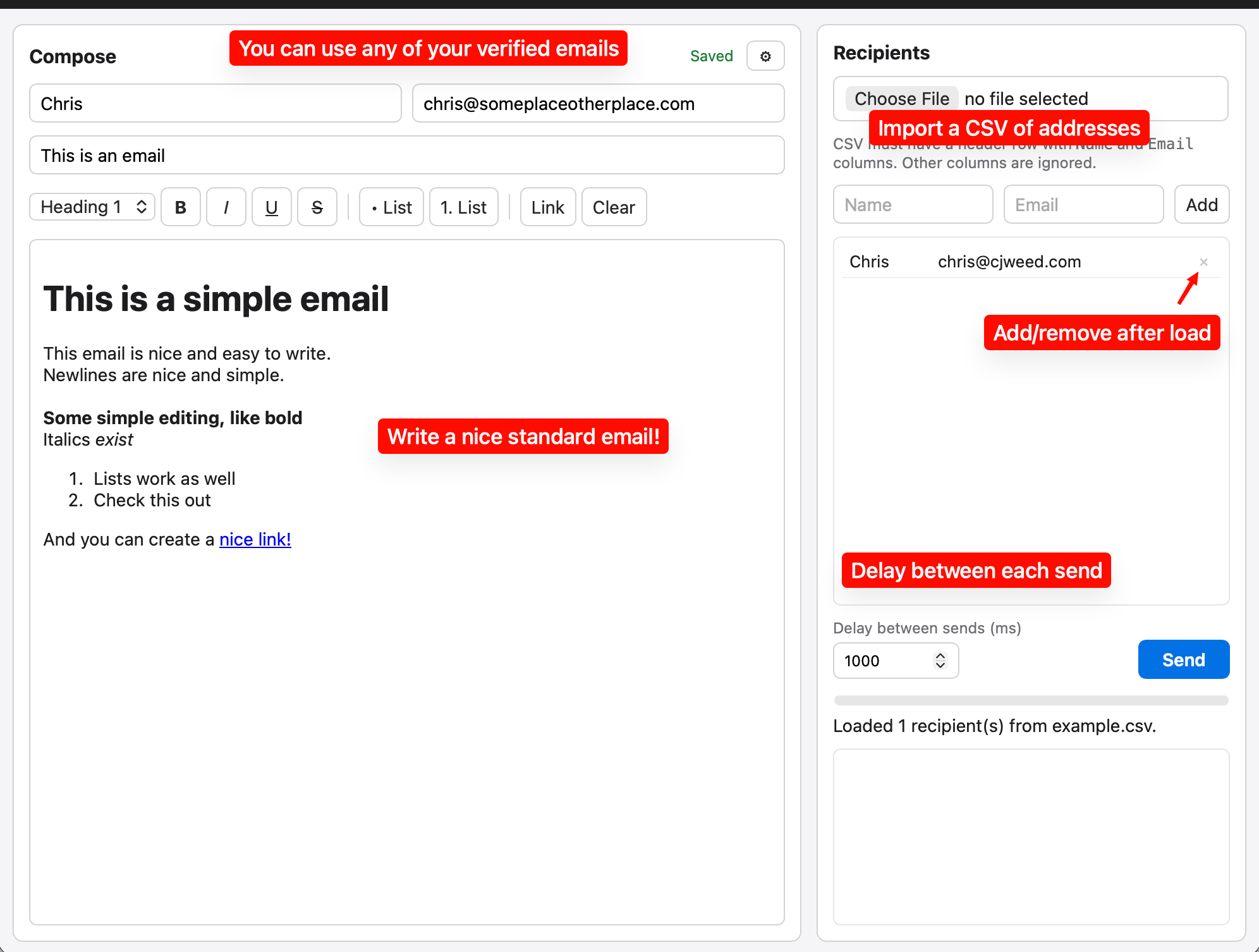Image resolution: width=1259 pixels, height=952 pixels.
Task: Click the line Newlines are nice and simple.
Action: pyautogui.click(x=164, y=375)
